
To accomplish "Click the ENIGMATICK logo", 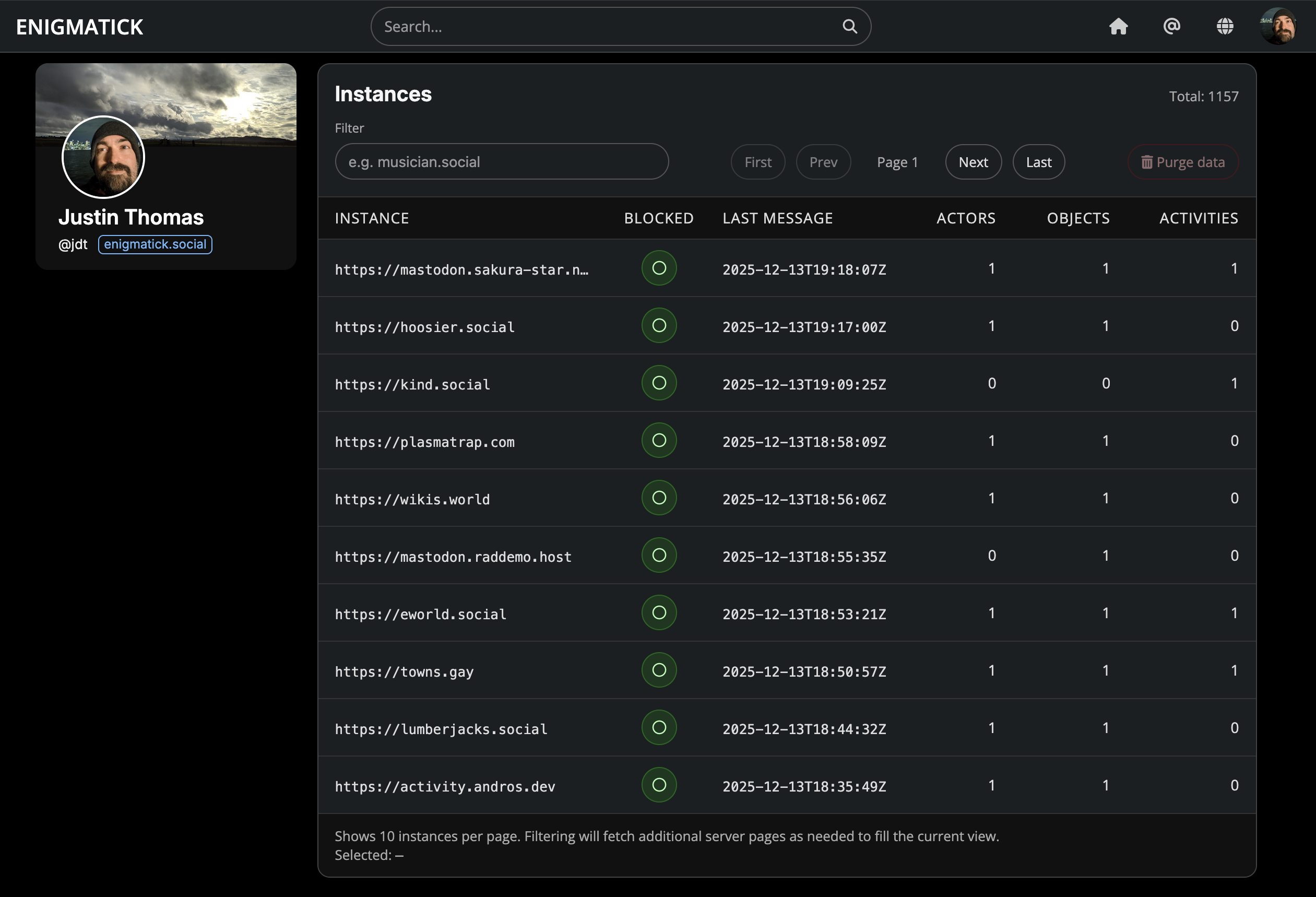I will pos(79,27).
